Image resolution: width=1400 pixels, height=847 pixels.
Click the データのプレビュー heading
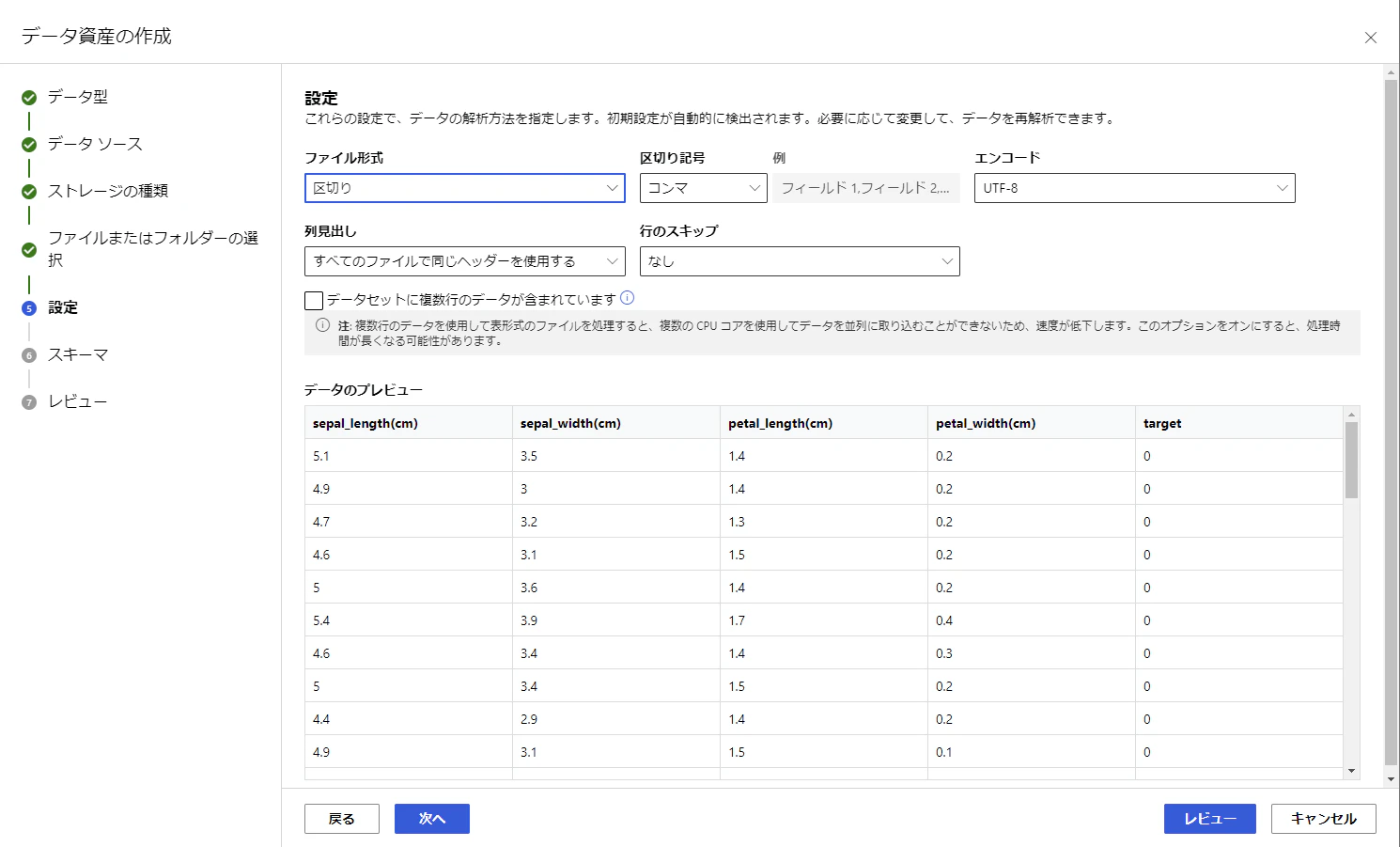tap(364, 389)
